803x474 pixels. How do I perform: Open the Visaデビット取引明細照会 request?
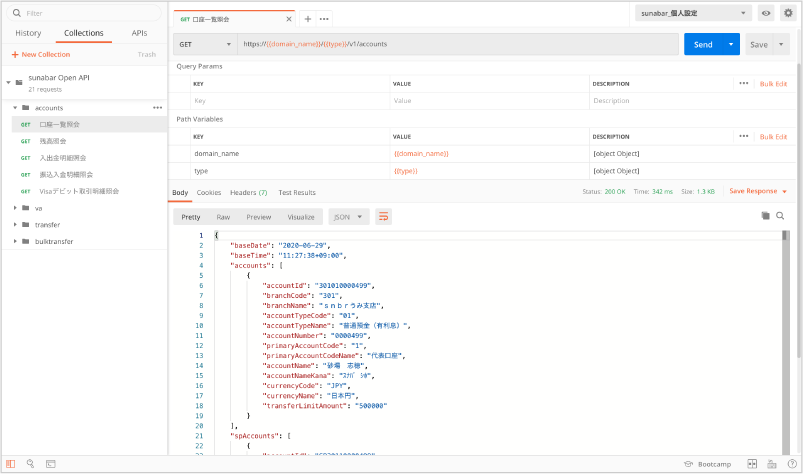click(79, 191)
